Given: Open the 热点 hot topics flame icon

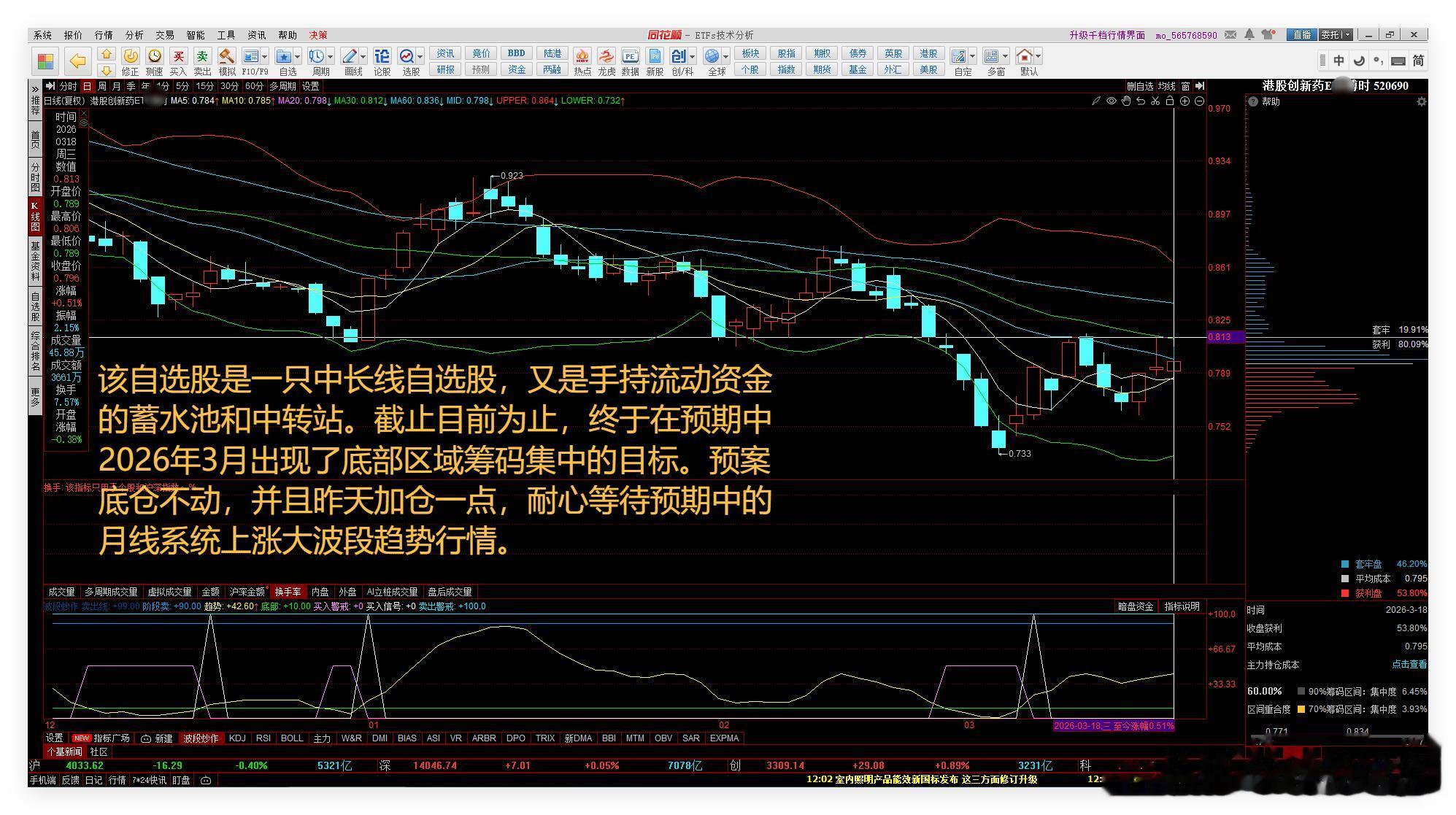Looking at the screenshot, I should (582, 57).
